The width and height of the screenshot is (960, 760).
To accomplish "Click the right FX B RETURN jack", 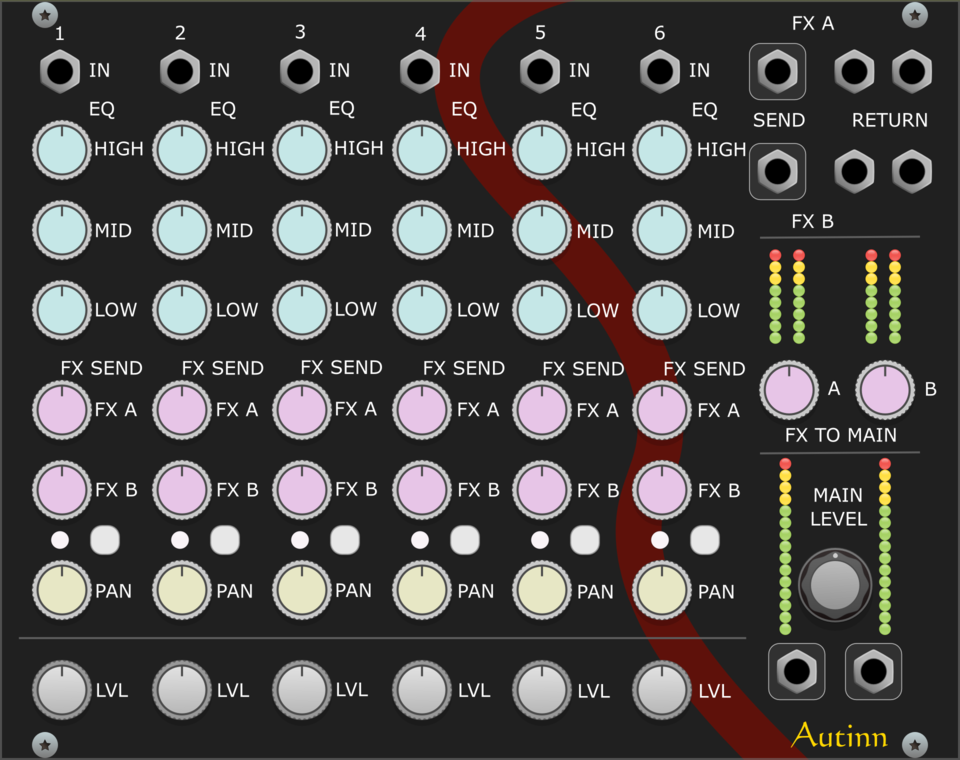I will click(x=912, y=171).
